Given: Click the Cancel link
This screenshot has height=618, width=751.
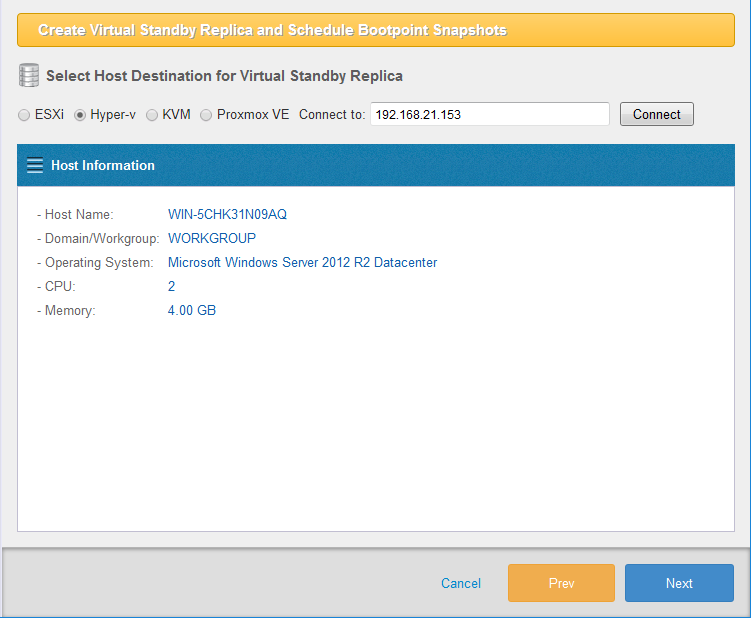Looking at the screenshot, I should click(x=461, y=583).
